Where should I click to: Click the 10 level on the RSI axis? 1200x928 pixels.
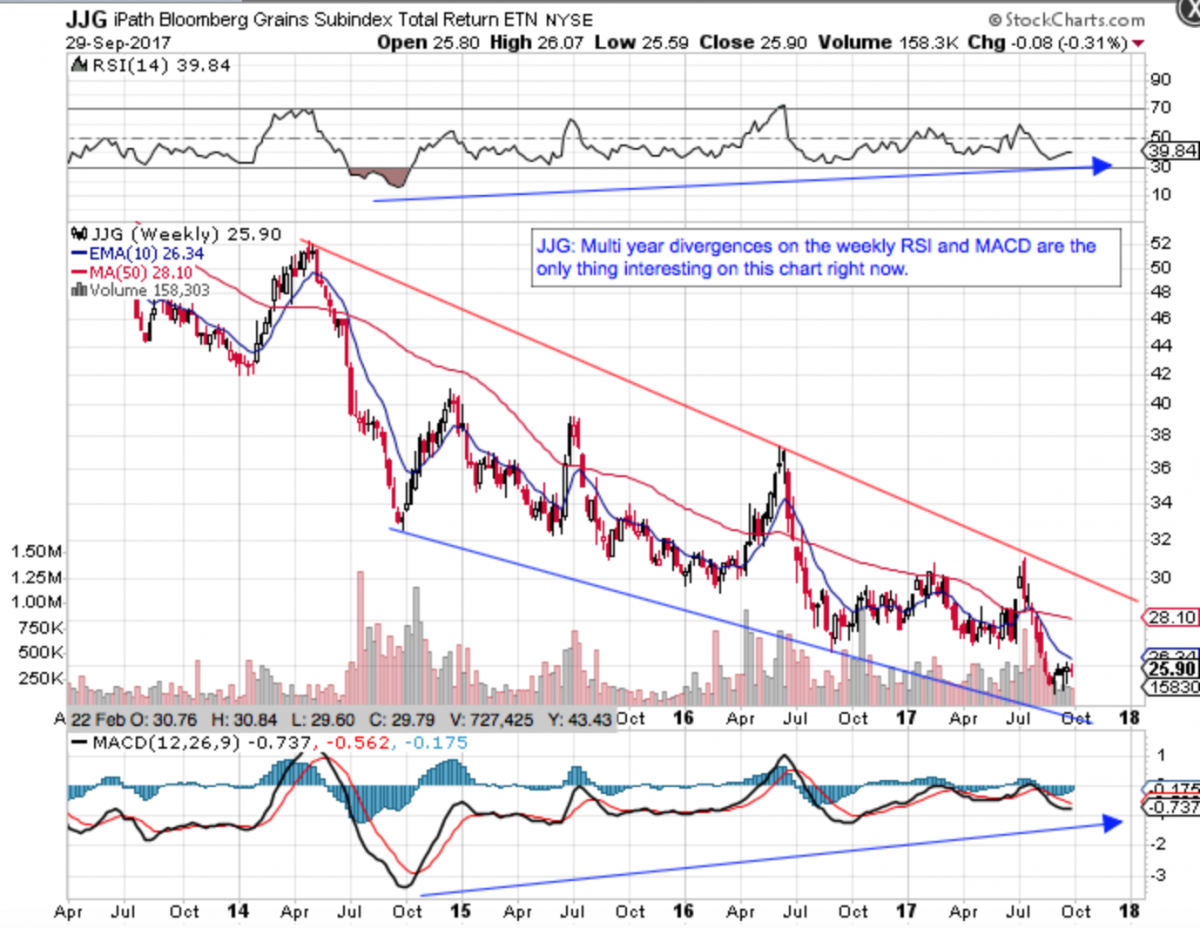1160,194
